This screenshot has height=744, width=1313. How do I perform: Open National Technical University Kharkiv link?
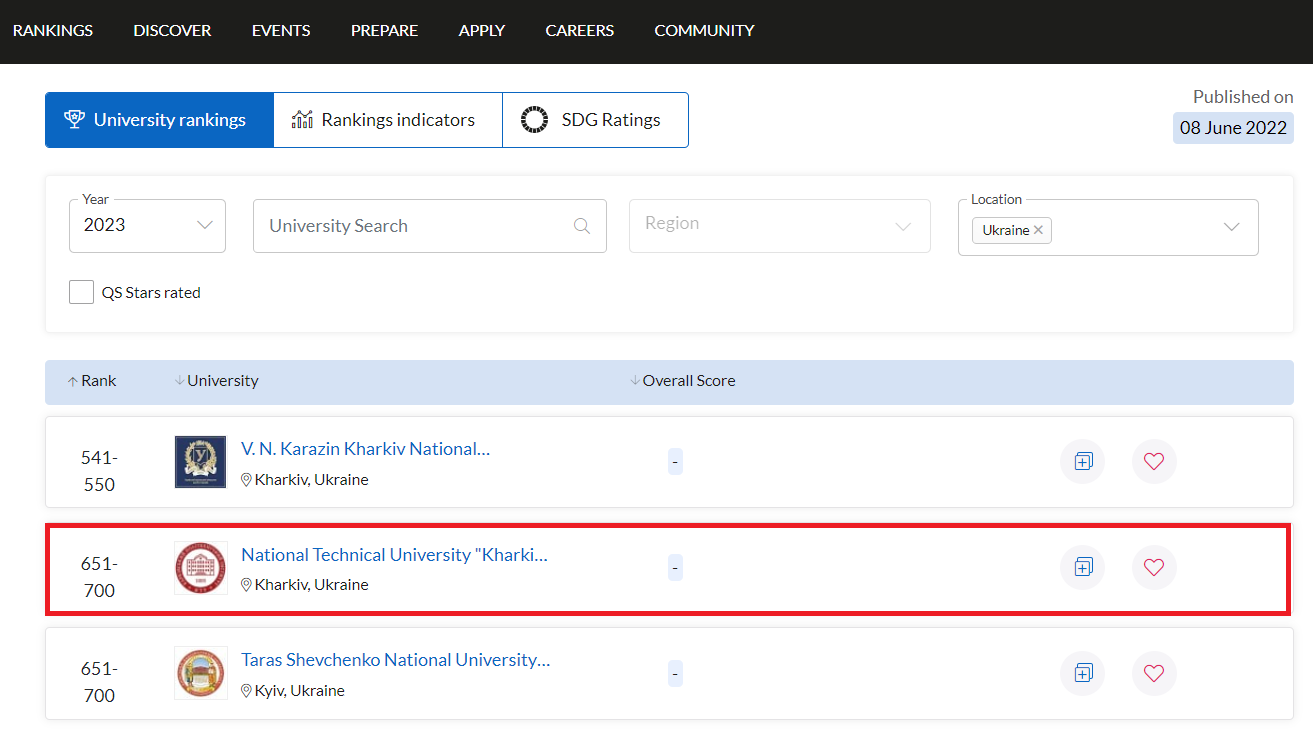pyautogui.click(x=395, y=554)
